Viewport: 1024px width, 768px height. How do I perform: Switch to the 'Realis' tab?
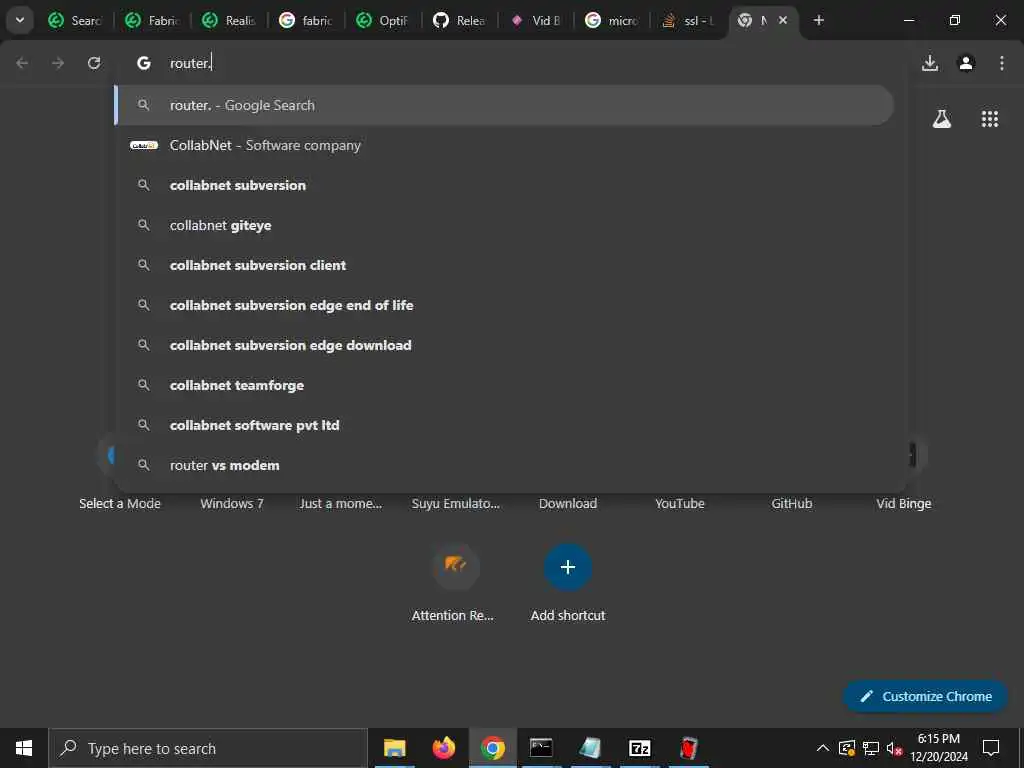(x=229, y=21)
